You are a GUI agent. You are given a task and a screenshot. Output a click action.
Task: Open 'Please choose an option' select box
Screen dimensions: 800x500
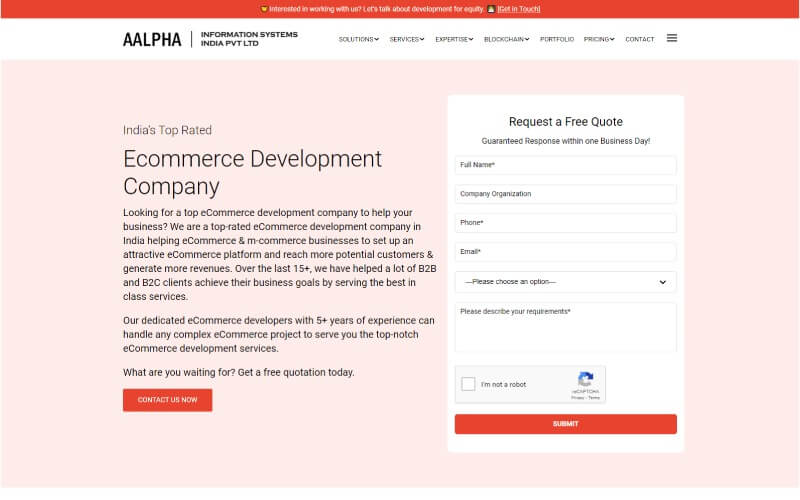coord(565,282)
